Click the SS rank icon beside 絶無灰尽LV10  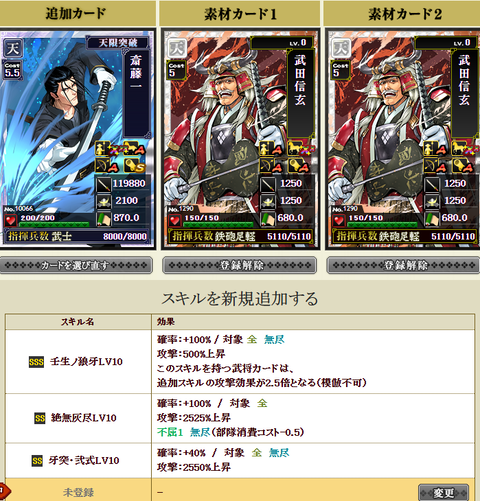(x=40, y=418)
